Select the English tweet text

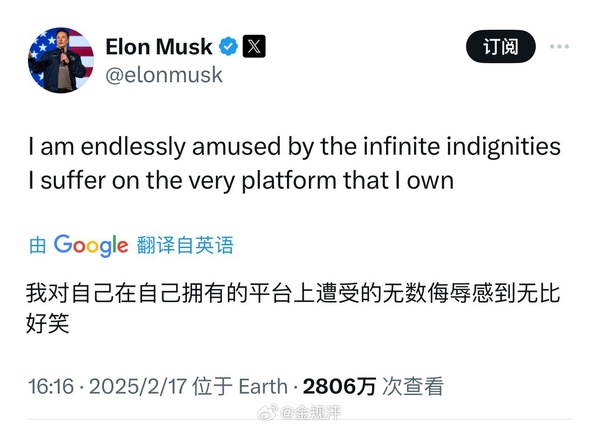295,163
